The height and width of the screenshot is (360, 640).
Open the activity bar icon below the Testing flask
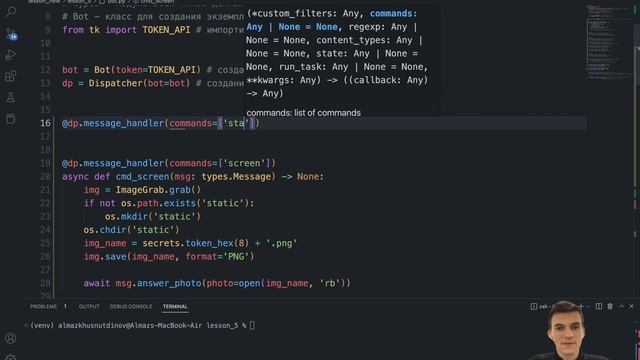click(11, 119)
